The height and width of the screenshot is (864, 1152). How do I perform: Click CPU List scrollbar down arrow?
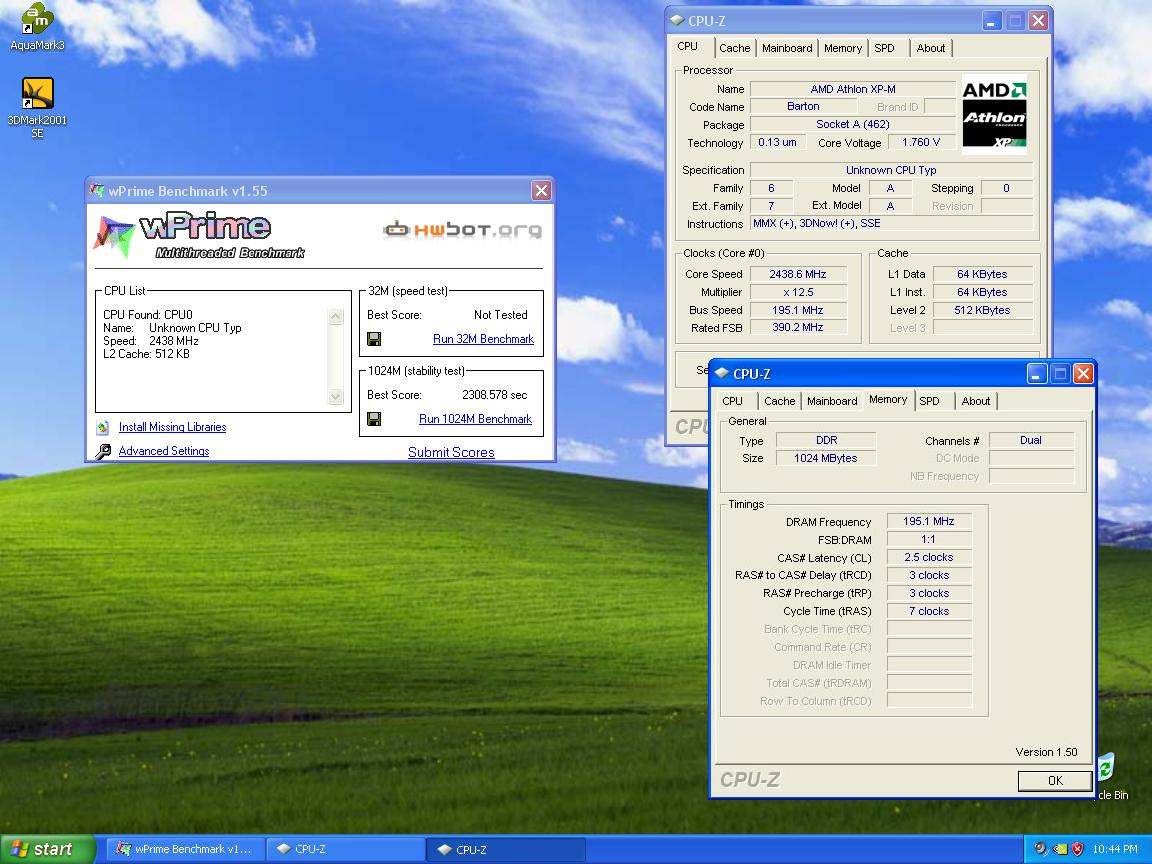[x=336, y=397]
